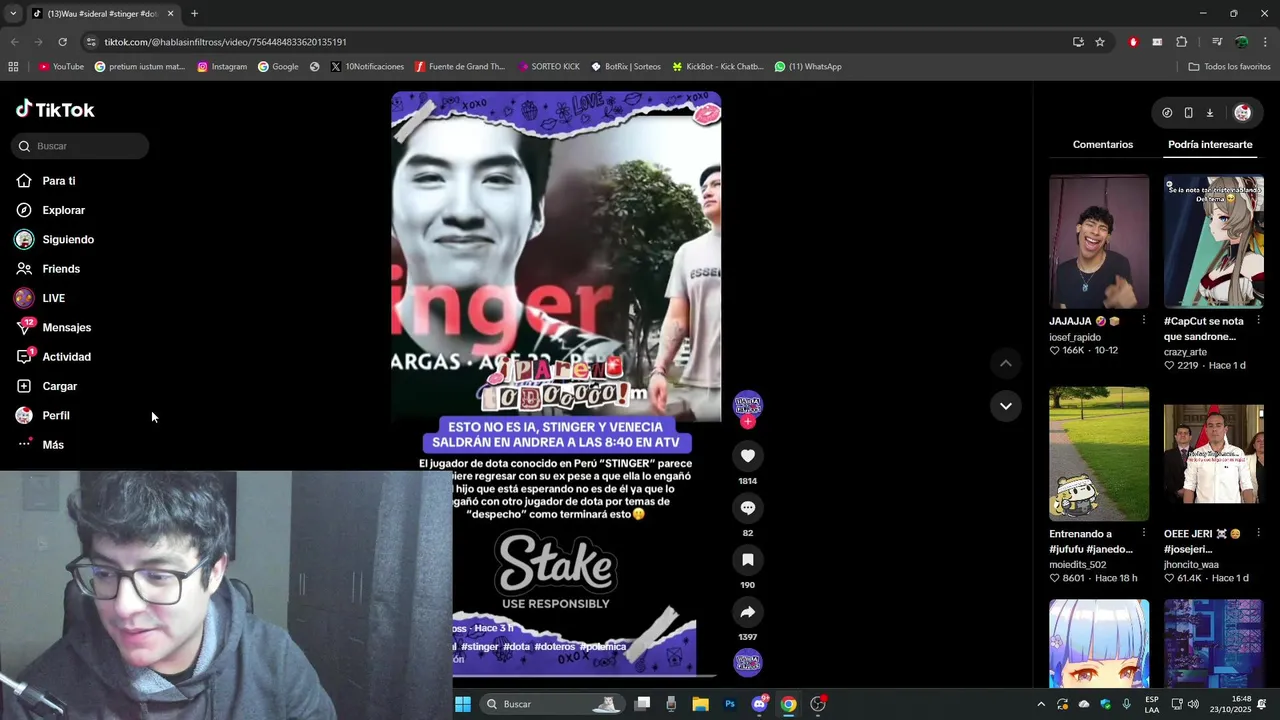Switch to the Comentarios tab
1280x720 pixels.
(x=1103, y=145)
